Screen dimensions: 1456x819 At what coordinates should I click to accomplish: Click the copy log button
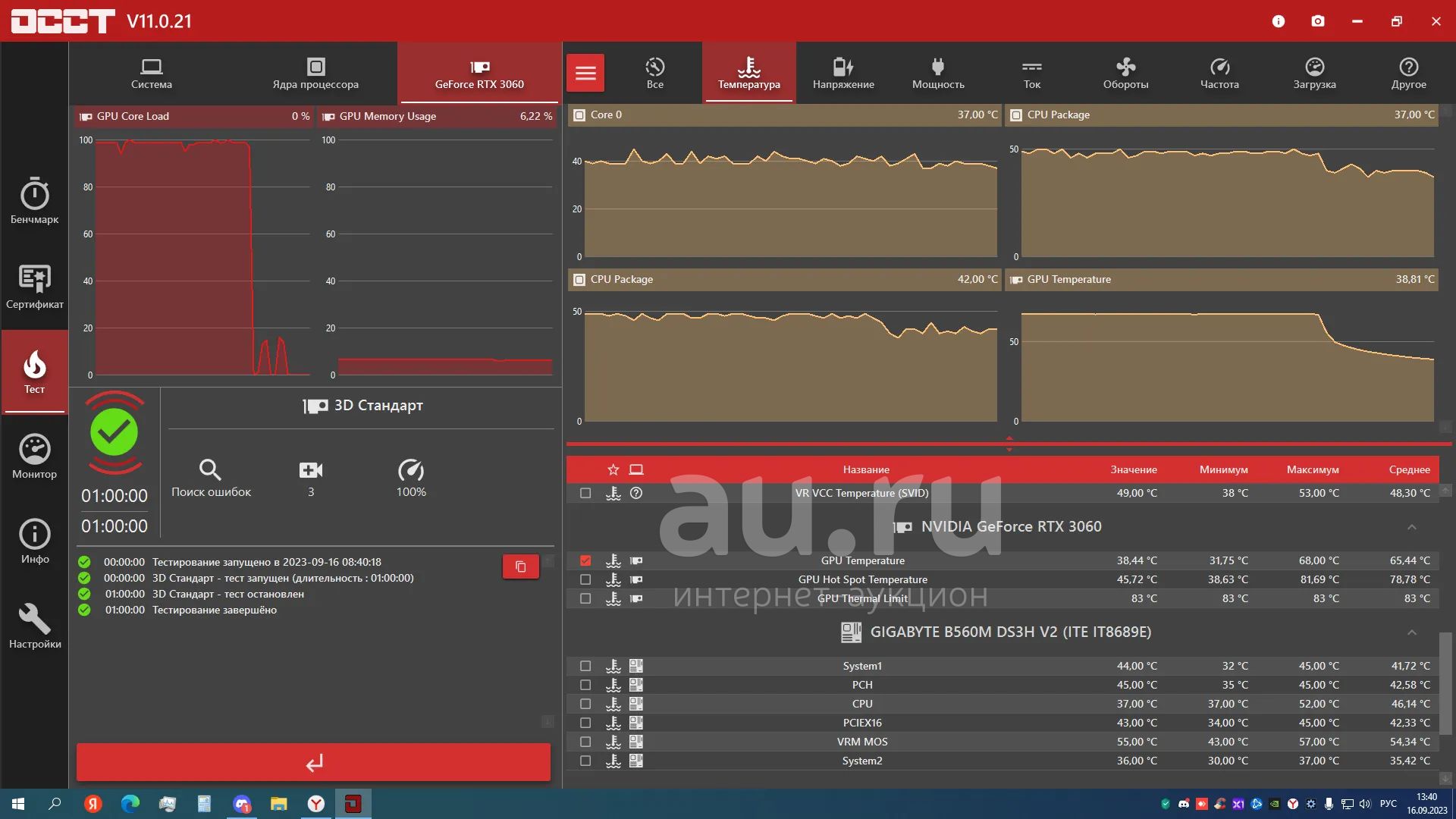[521, 566]
